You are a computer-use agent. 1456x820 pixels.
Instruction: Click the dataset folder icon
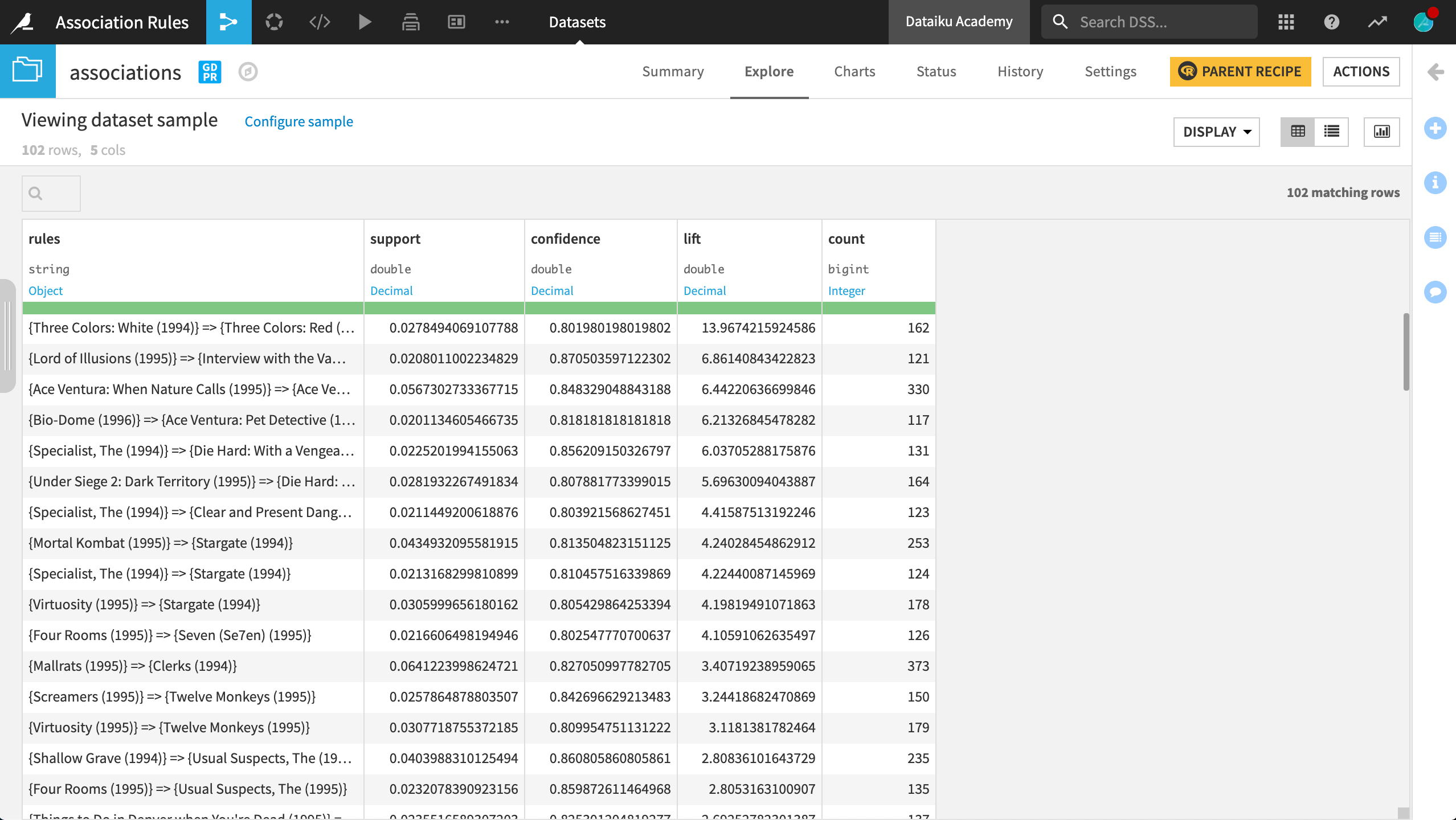28,71
